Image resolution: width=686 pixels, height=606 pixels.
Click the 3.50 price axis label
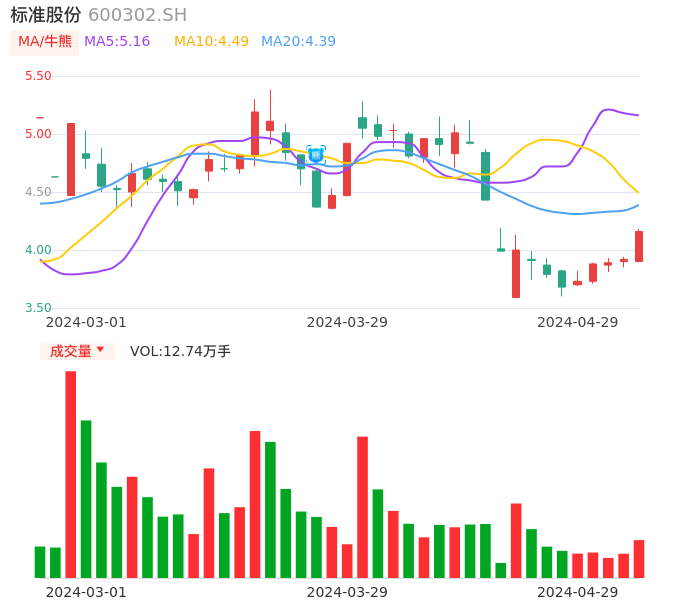coord(38,308)
